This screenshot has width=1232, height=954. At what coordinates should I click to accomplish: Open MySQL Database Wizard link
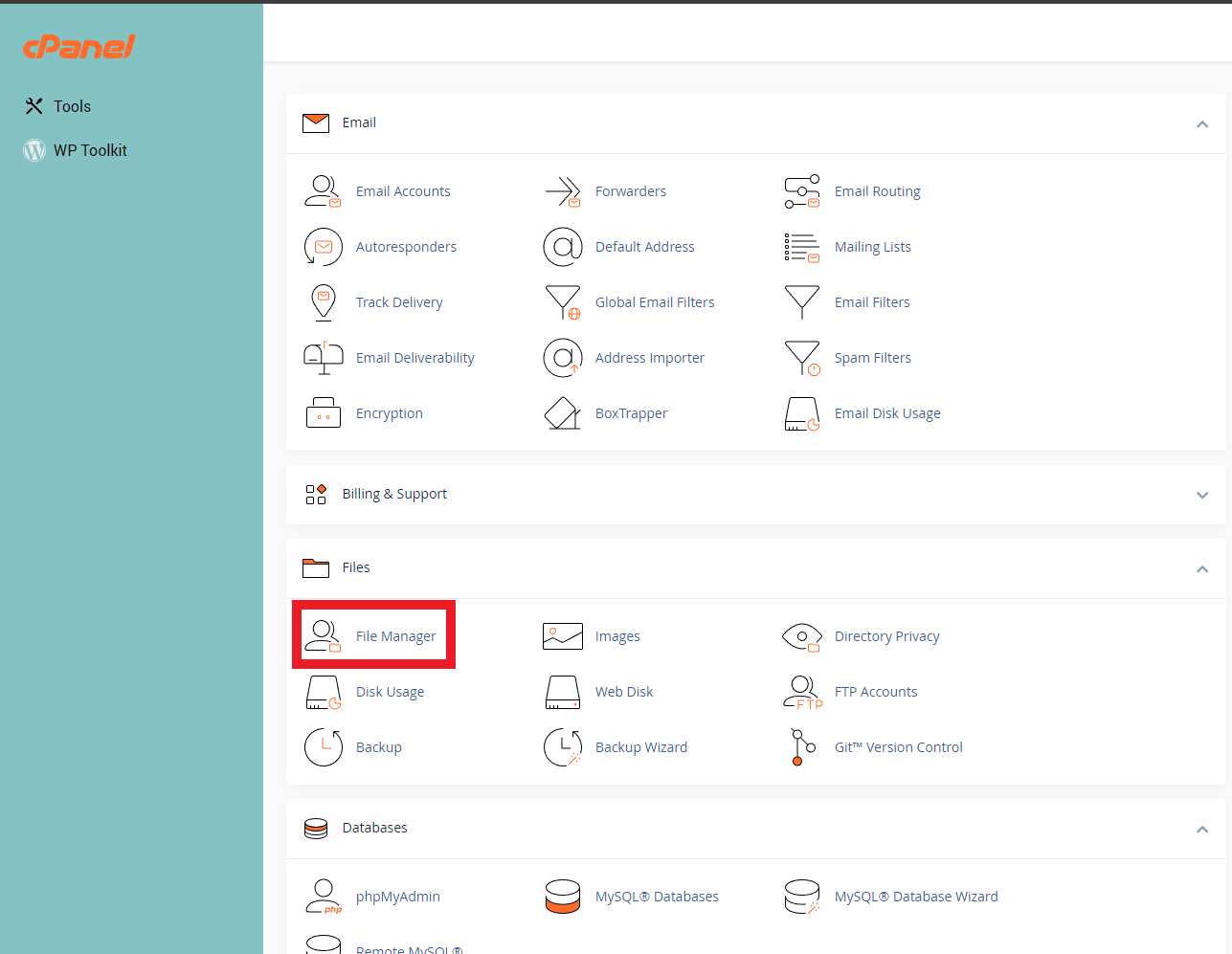point(916,897)
